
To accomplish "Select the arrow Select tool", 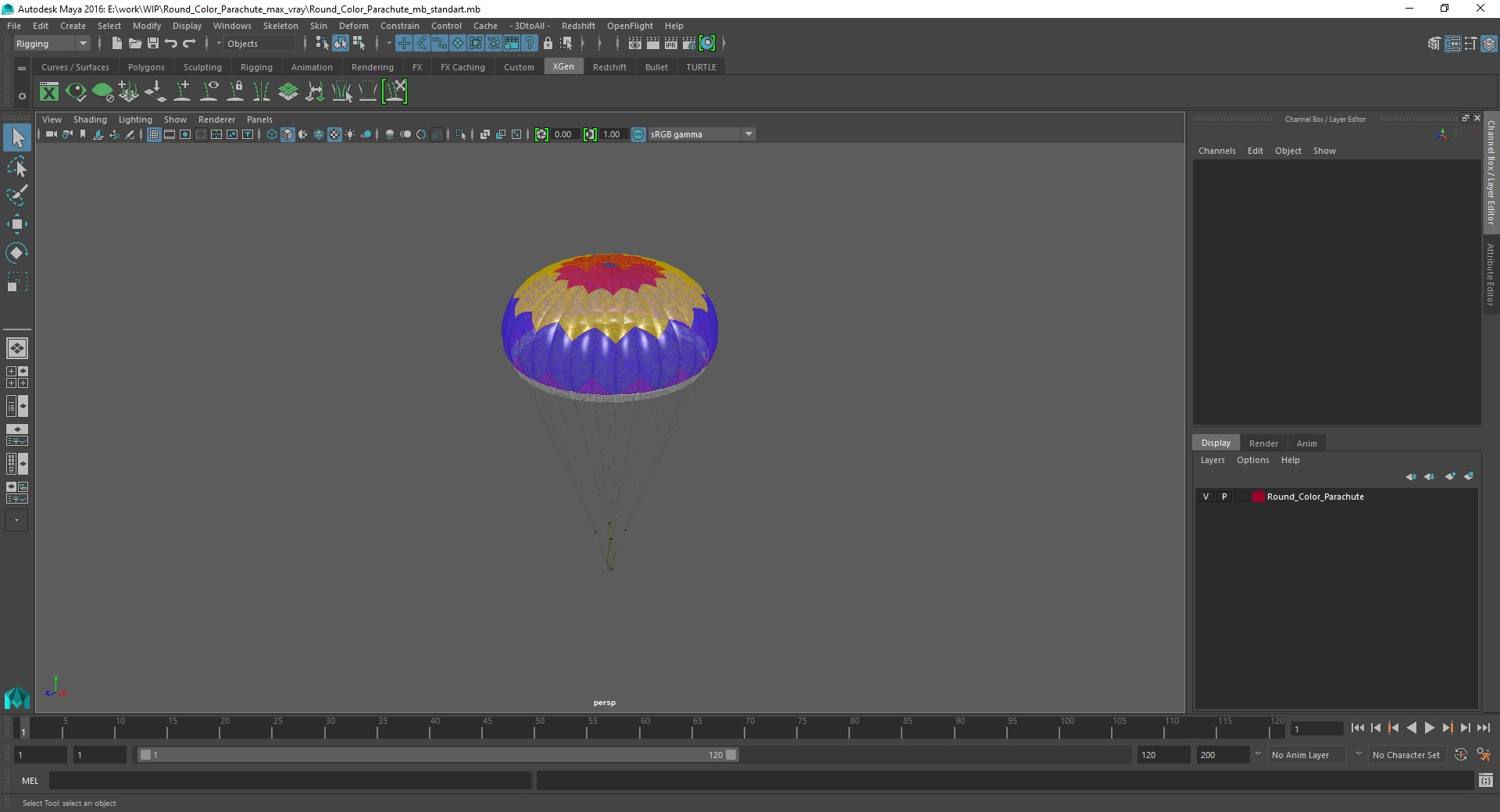I will (x=17, y=138).
